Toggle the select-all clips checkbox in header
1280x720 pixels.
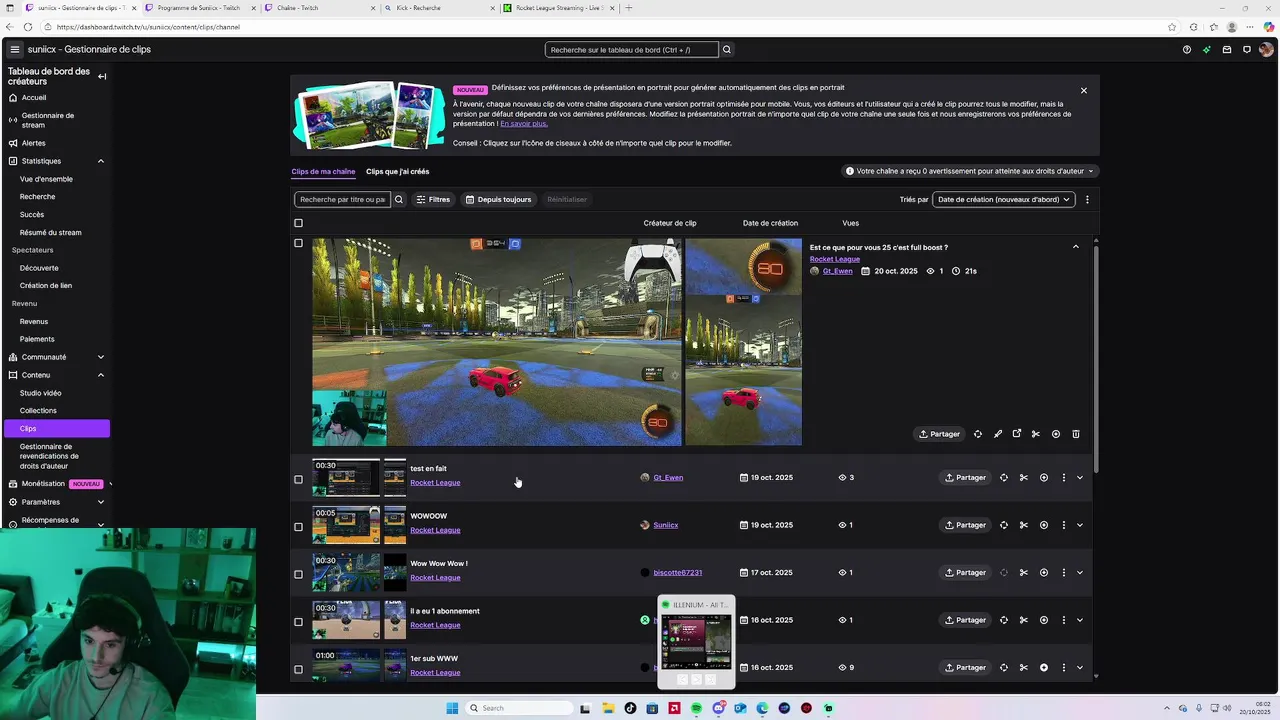pos(298,223)
